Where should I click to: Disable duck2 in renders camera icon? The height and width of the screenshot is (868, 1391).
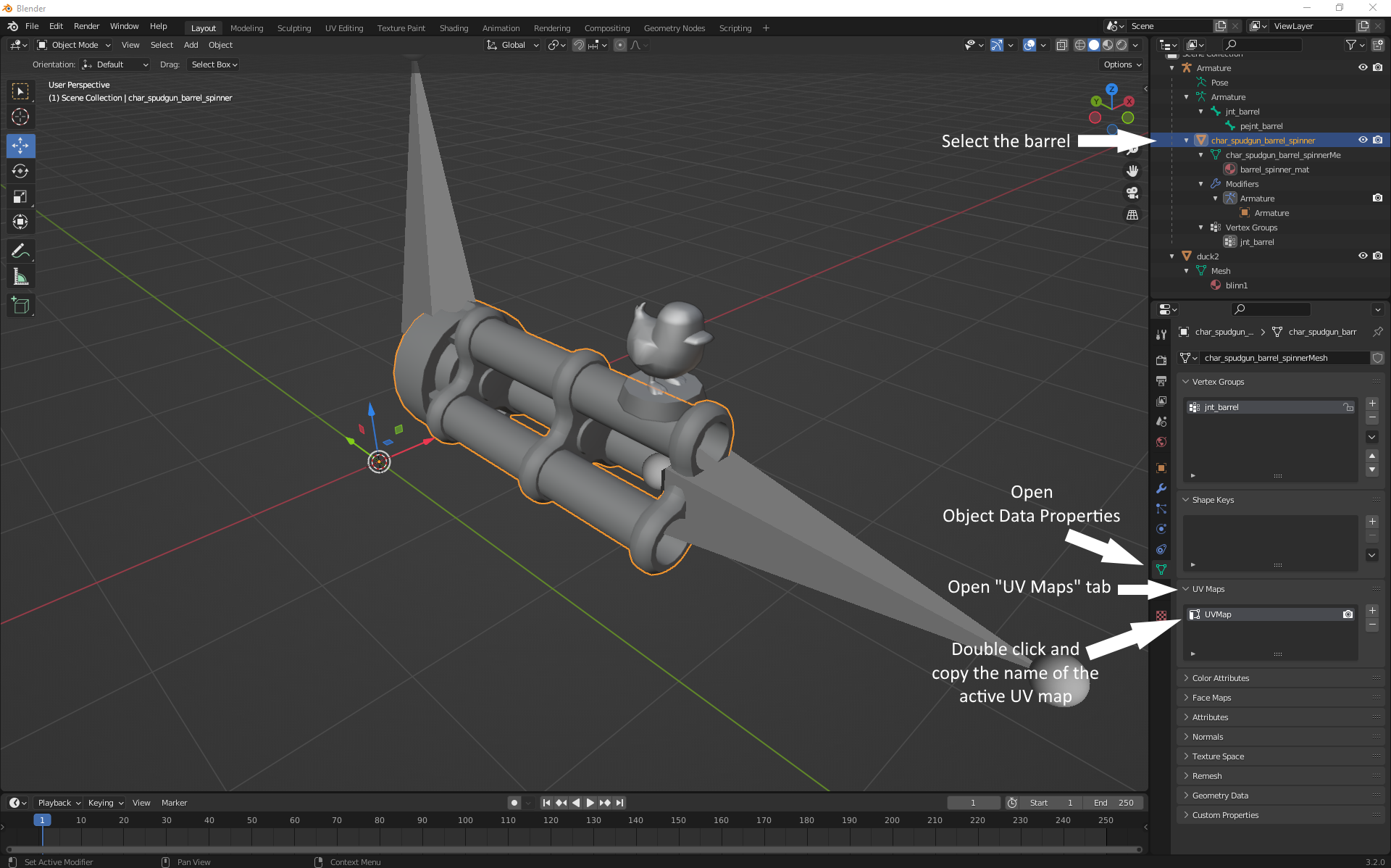1378,256
